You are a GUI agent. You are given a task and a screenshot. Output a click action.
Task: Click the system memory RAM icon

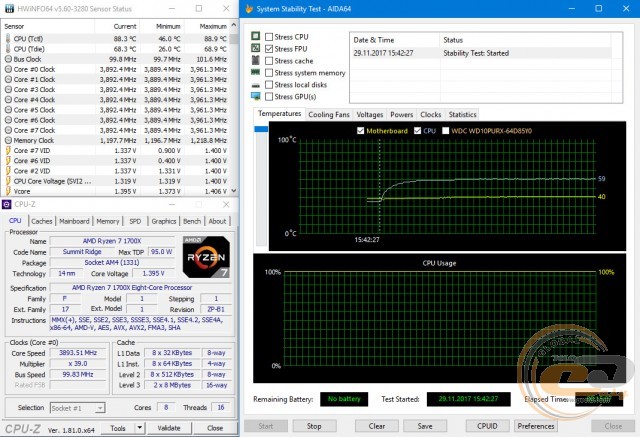(256, 72)
